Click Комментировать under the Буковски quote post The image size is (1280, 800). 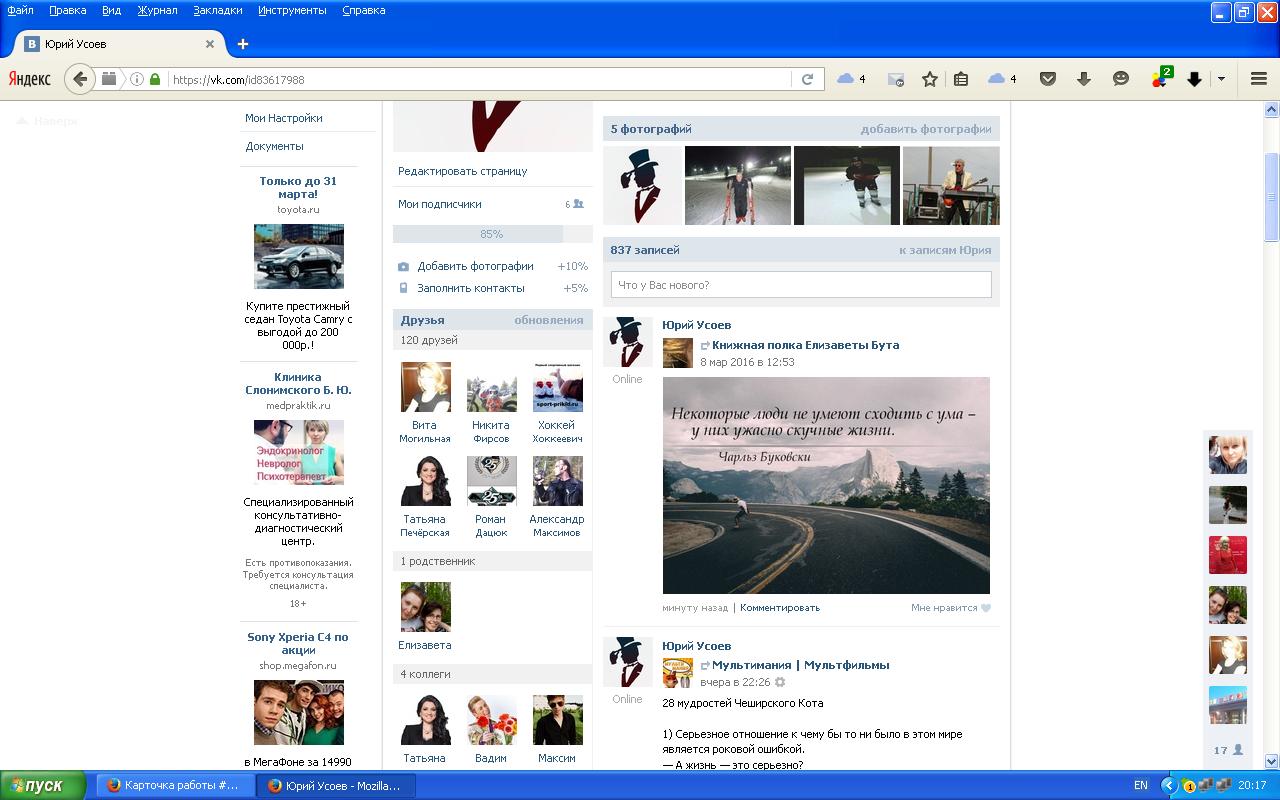(x=780, y=608)
